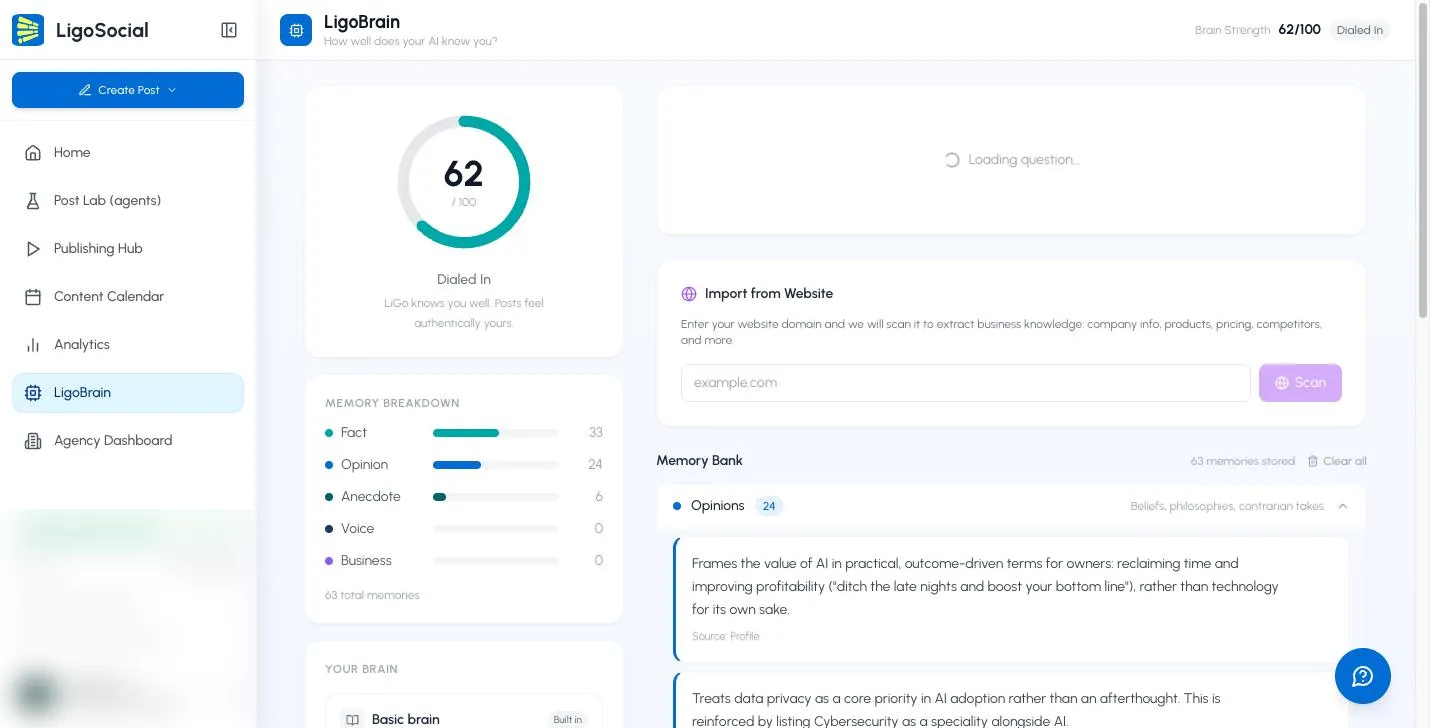This screenshot has height=728, width=1430.
Task: Navigate to Content Calendar
Action: click(x=128, y=297)
